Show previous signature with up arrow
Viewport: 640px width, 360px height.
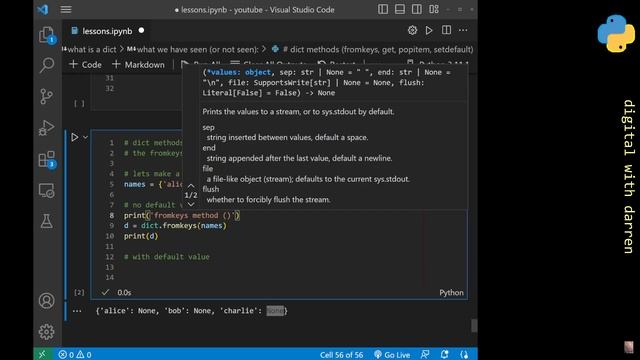[191, 186]
